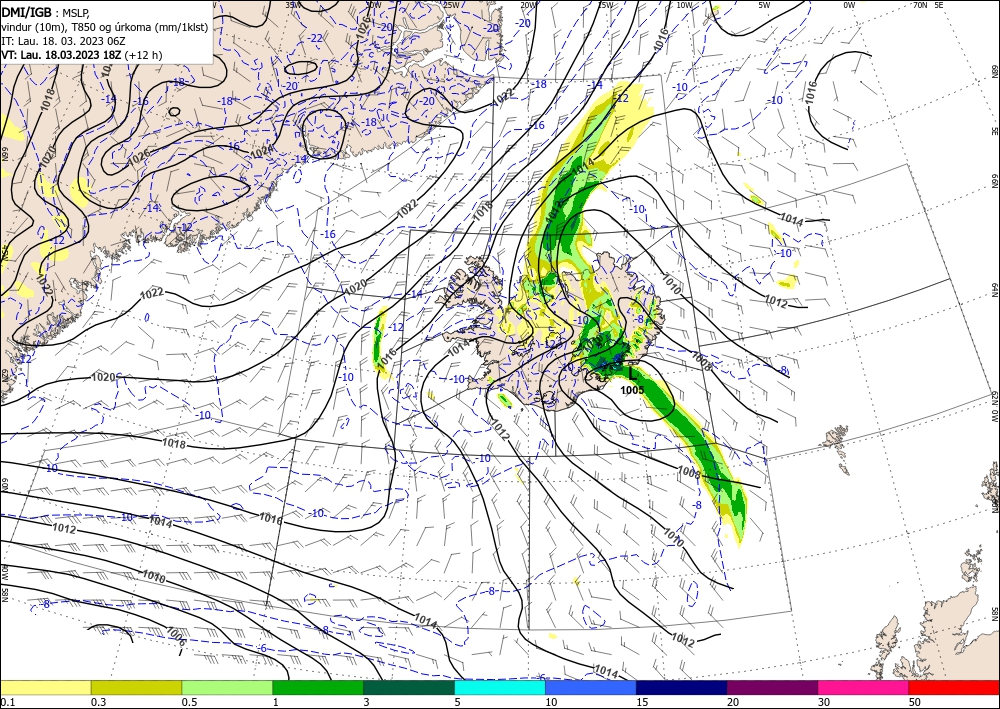This screenshot has height=709, width=1000.
Task: Click the "L" low pressure marker
Action: 632,372
